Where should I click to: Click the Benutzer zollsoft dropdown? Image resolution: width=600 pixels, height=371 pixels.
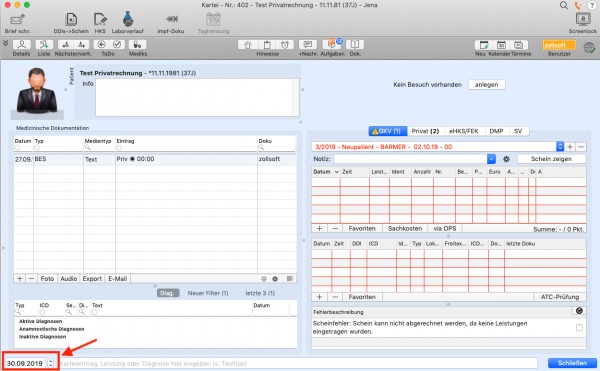[559, 45]
